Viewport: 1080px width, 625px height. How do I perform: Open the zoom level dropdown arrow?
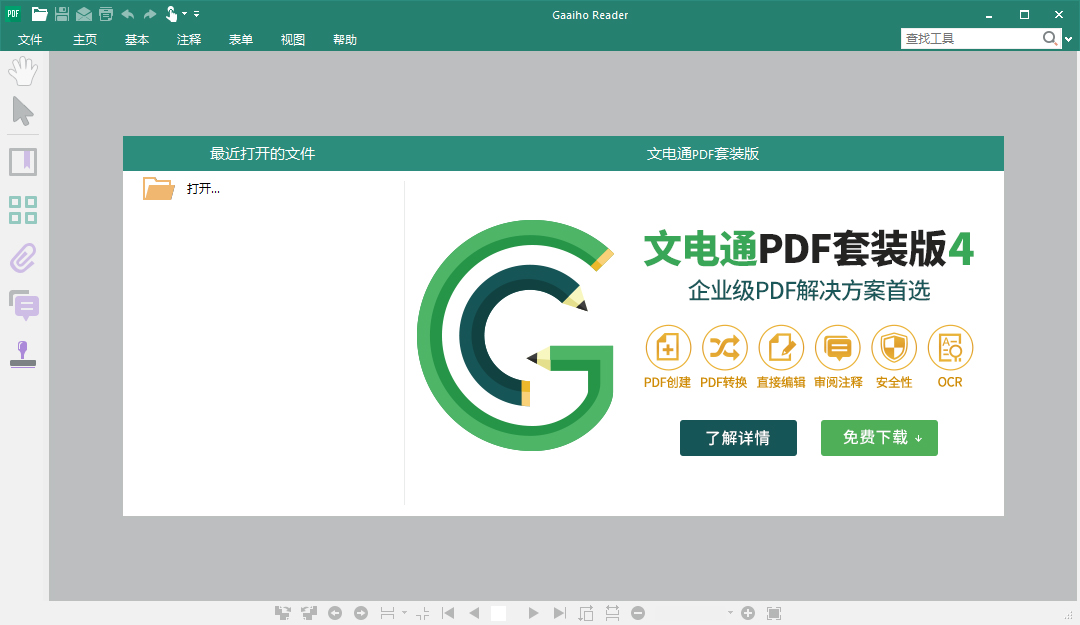[x=730, y=613]
